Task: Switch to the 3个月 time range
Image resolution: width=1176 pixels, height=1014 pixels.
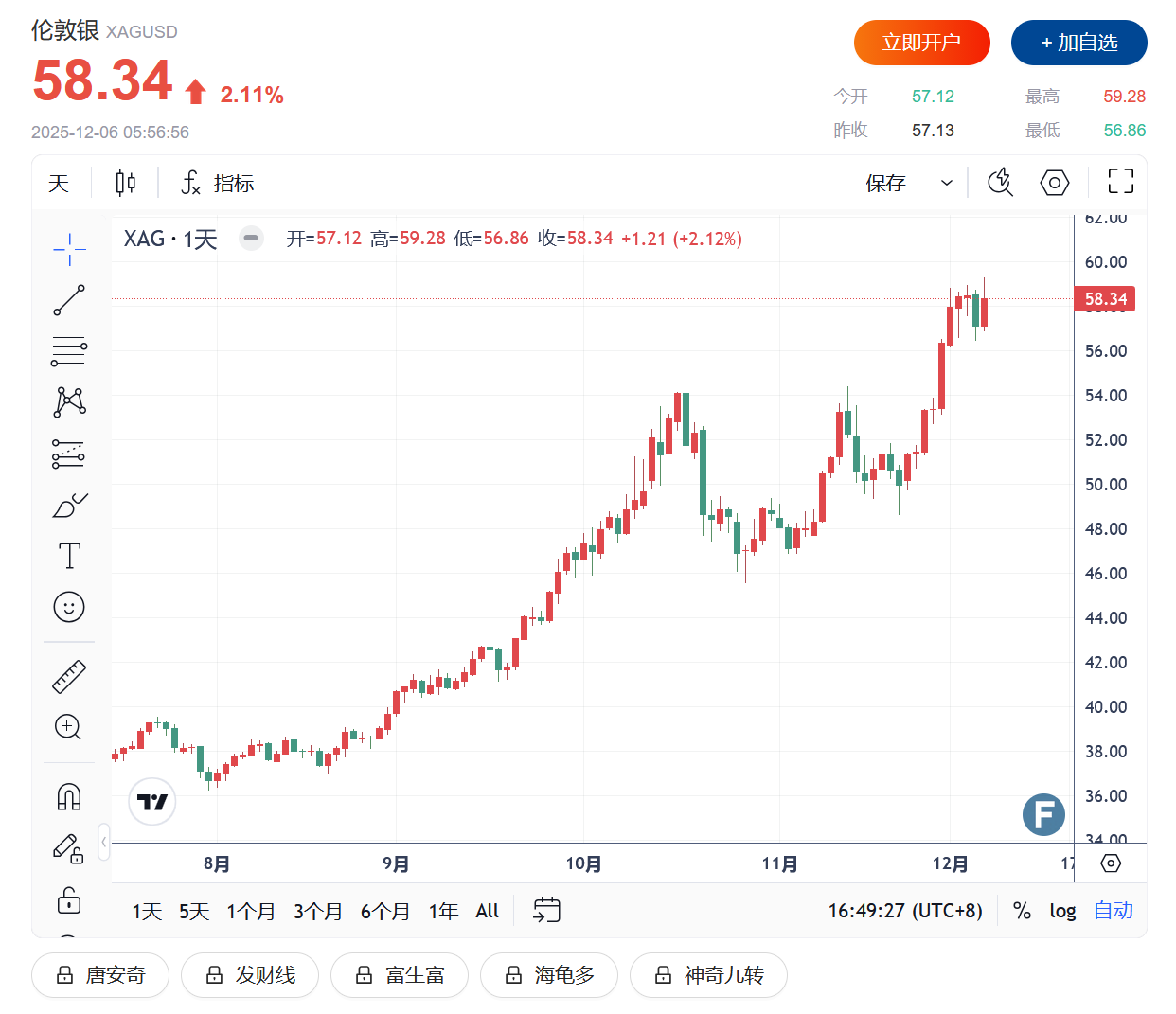Action: pos(318,911)
